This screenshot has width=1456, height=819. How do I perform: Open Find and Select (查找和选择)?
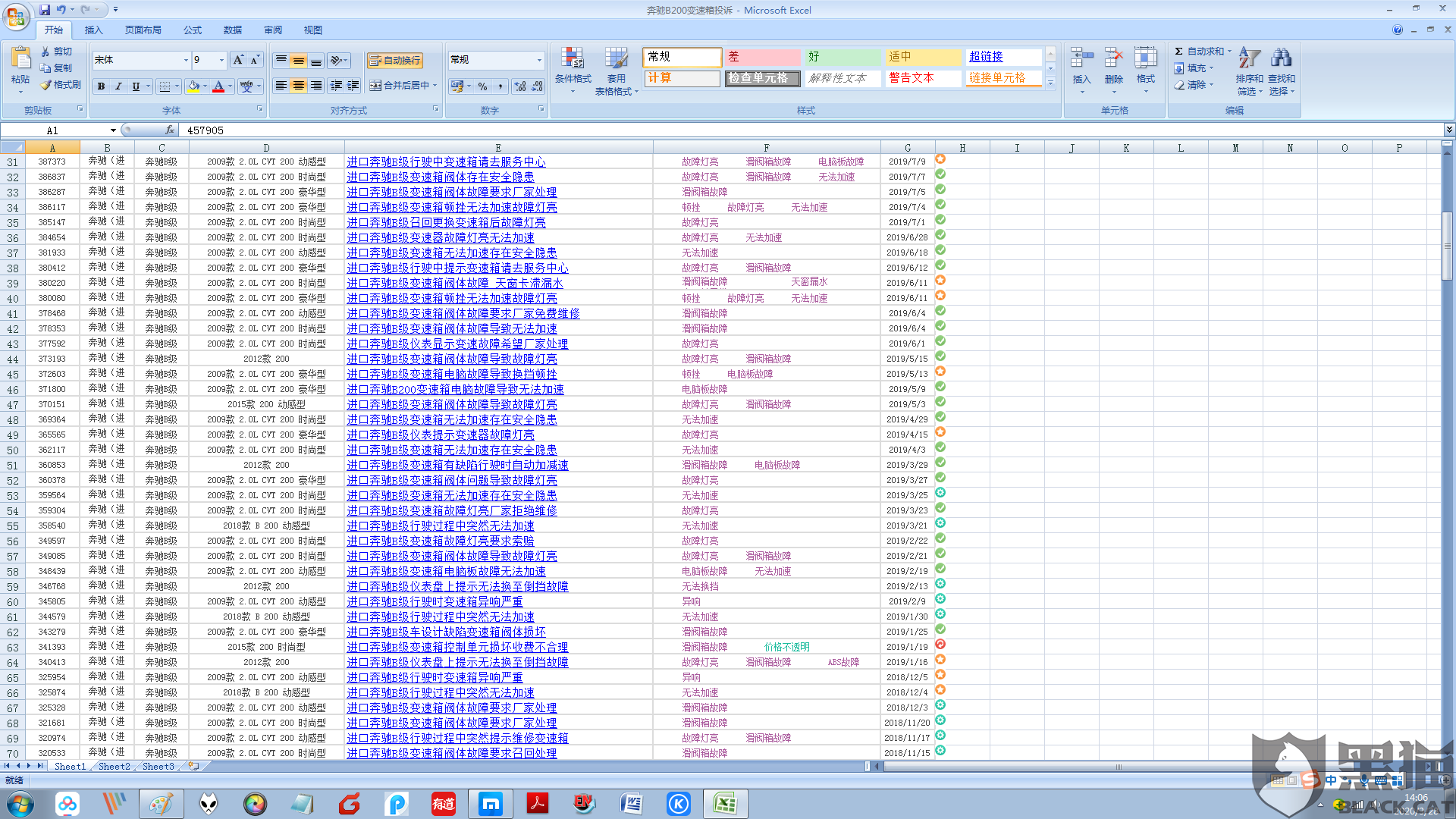click(1282, 71)
